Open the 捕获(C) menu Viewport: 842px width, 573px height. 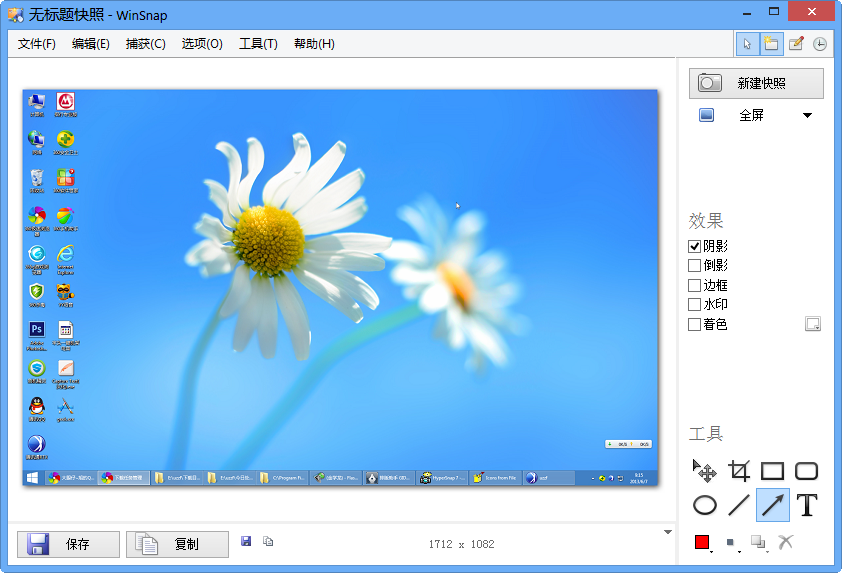pos(146,44)
